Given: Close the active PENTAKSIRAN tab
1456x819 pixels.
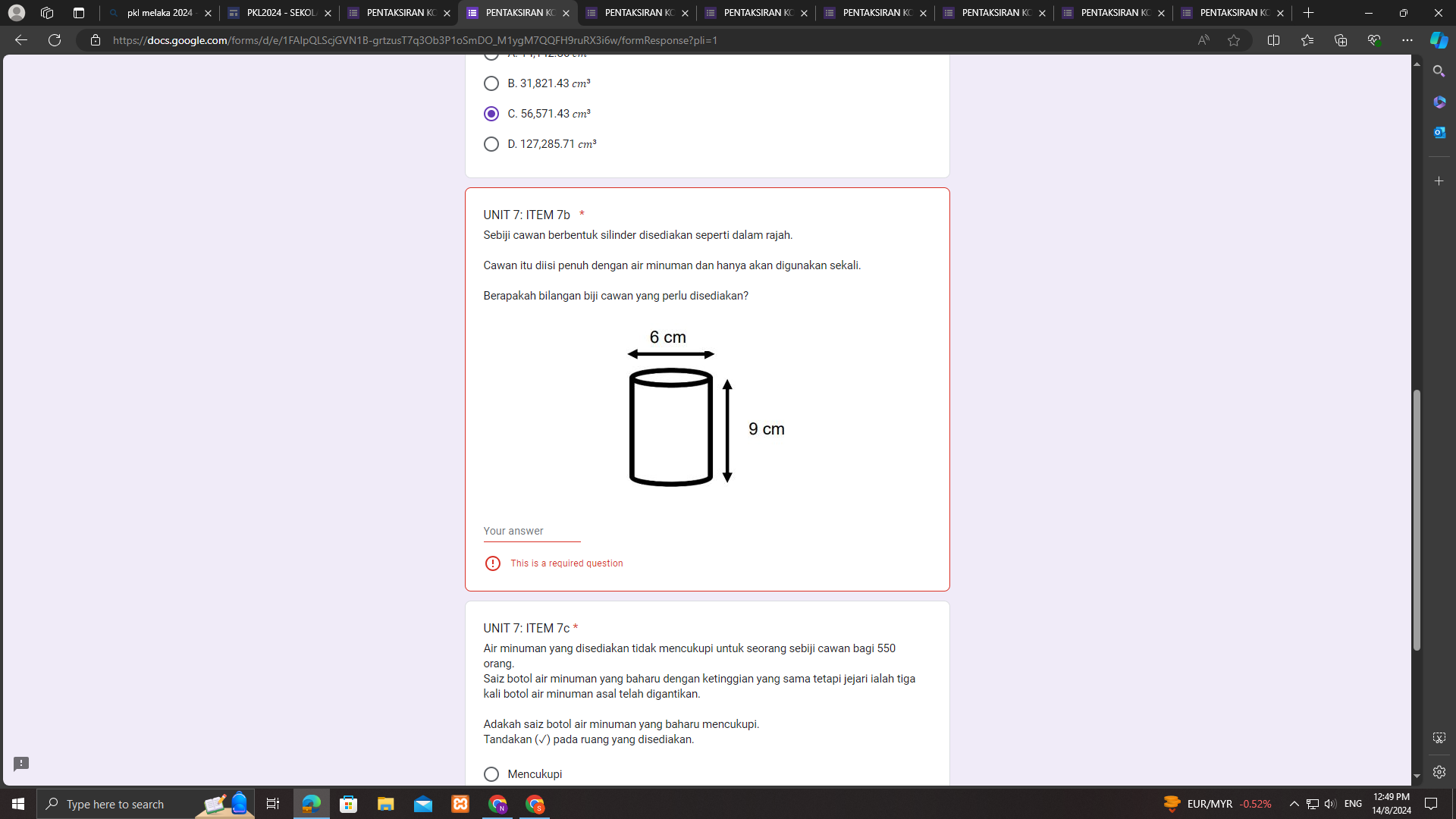Looking at the screenshot, I should 566,14.
